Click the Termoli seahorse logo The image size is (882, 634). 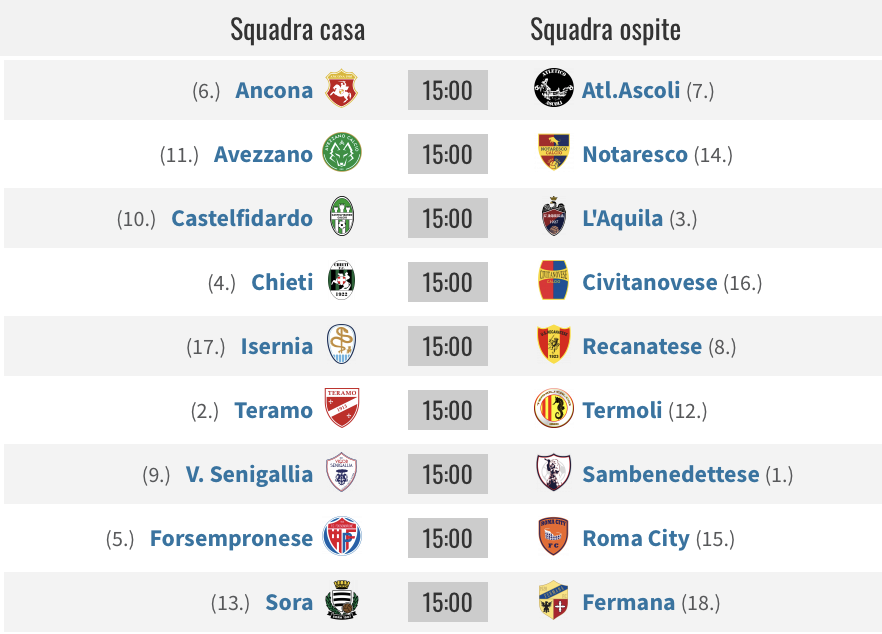pyautogui.click(x=554, y=408)
